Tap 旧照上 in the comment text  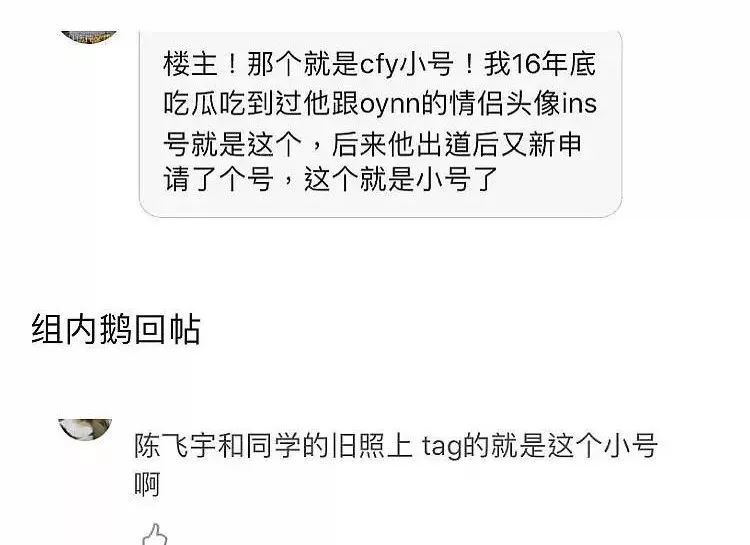pos(371,446)
